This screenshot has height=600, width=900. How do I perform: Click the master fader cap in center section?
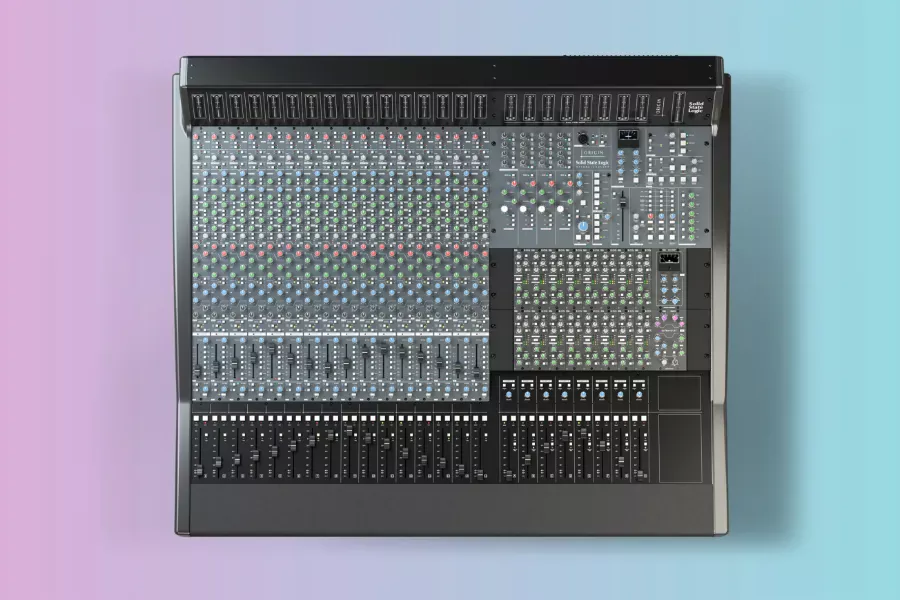pos(623,203)
